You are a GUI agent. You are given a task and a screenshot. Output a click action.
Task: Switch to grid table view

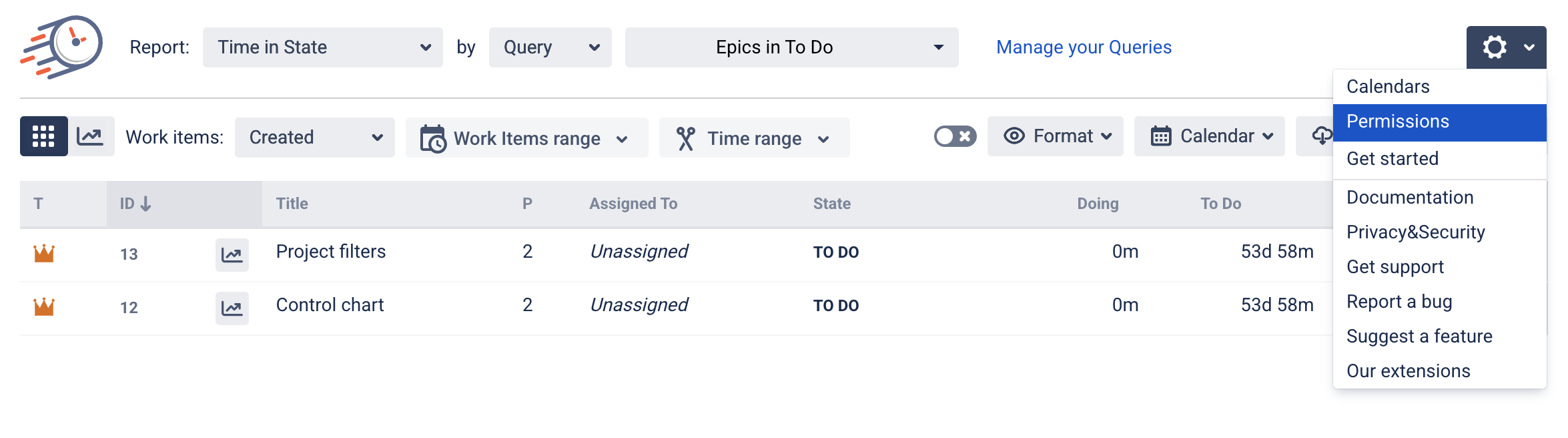(44, 136)
